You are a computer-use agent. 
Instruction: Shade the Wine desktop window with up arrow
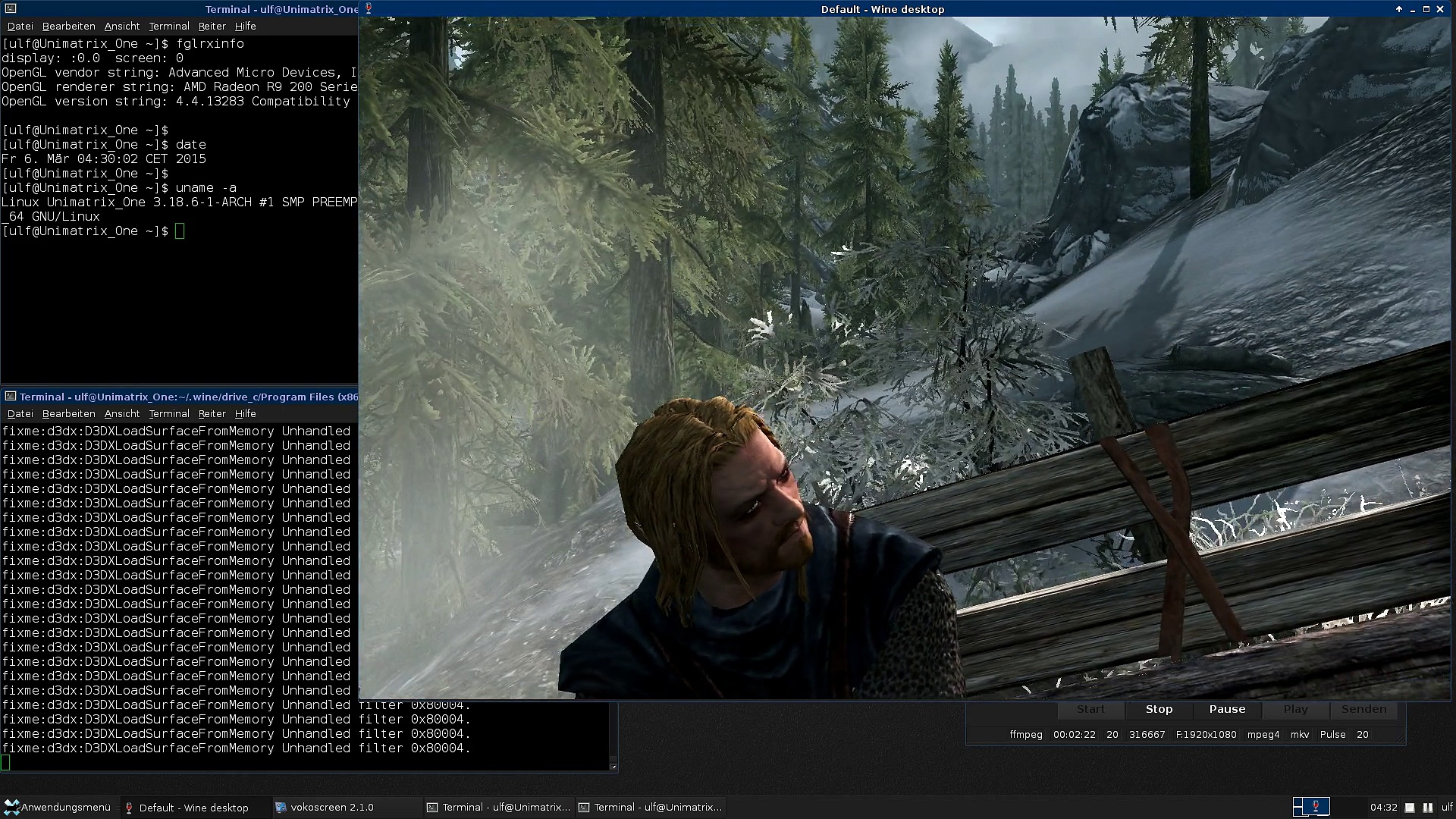tap(1399, 9)
